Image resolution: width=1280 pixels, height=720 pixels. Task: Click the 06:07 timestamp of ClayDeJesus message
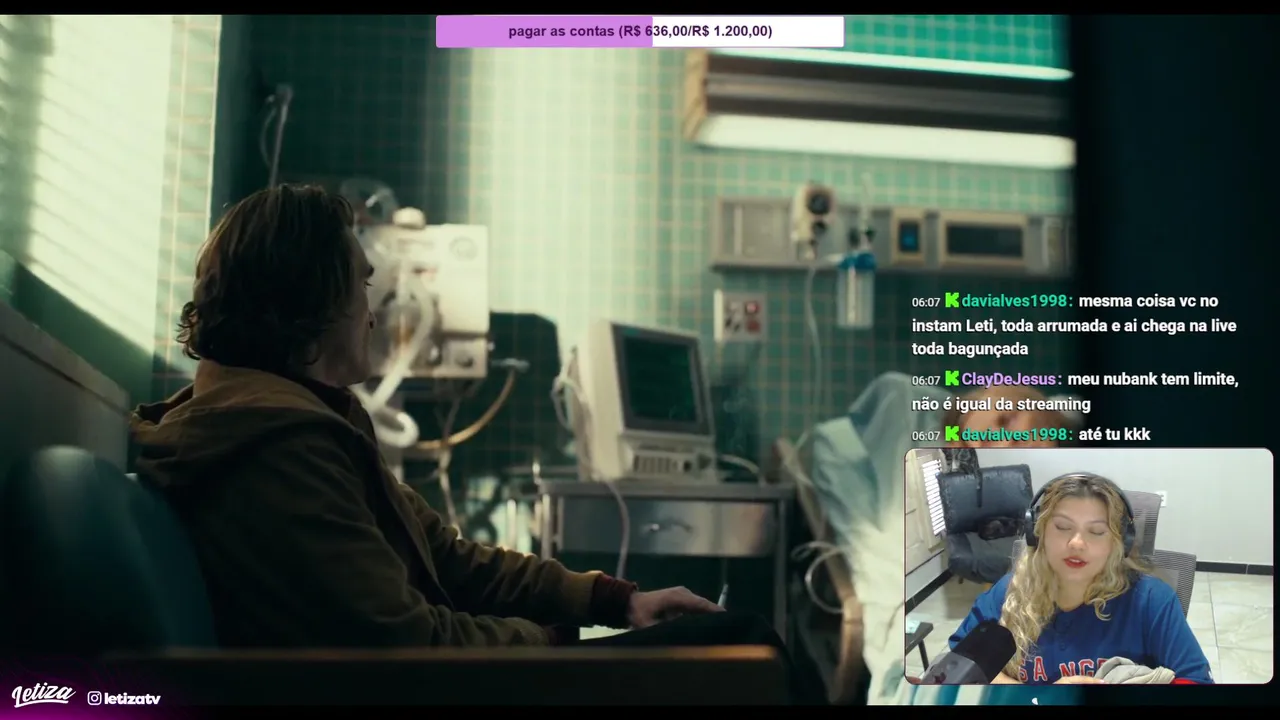click(926, 381)
